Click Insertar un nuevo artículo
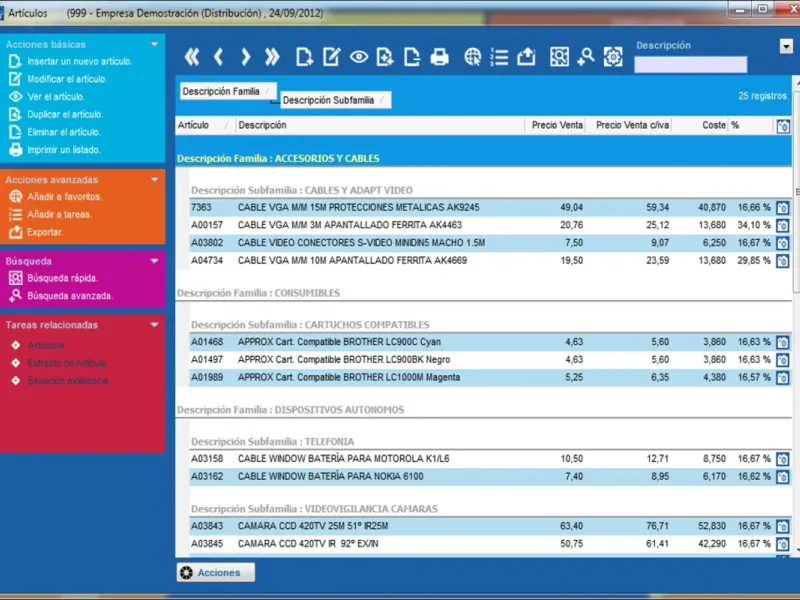This screenshot has height=600, width=800. tap(80, 61)
